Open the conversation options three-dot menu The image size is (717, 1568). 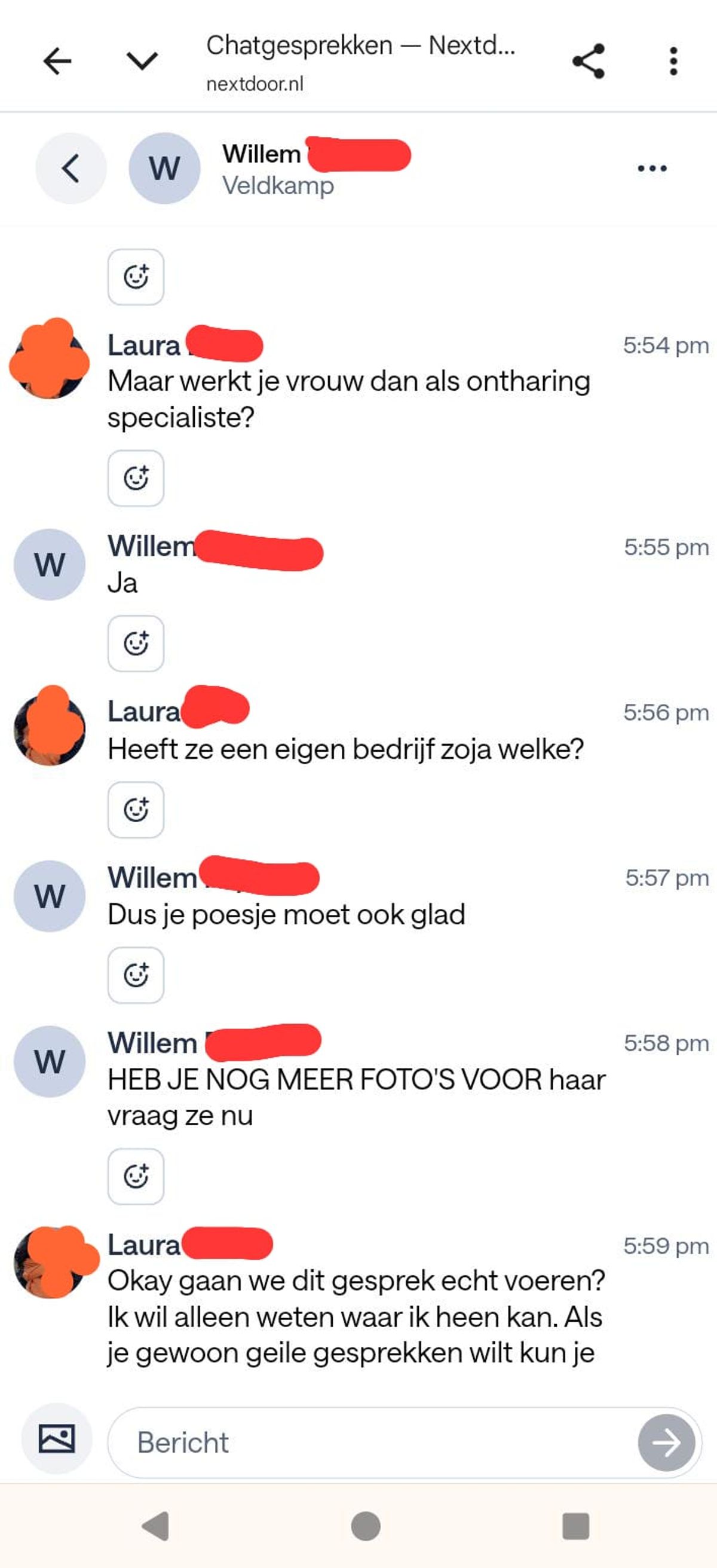click(x=652, y=168)
